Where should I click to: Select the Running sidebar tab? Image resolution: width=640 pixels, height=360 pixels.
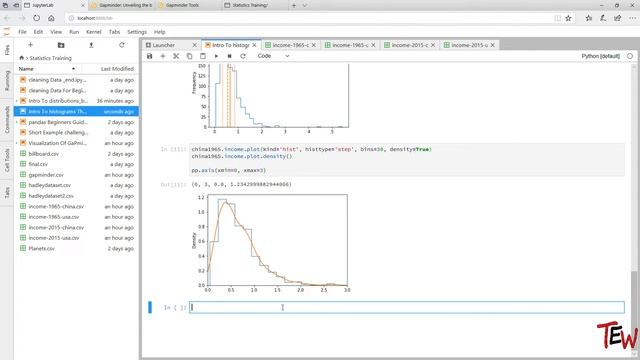point(7,80)
